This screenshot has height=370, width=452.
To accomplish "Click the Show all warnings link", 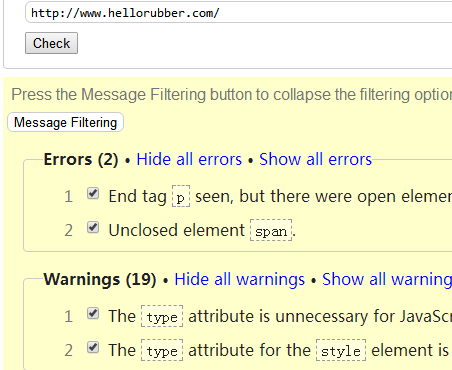I will pyautogui.click(x=387, y=279).
